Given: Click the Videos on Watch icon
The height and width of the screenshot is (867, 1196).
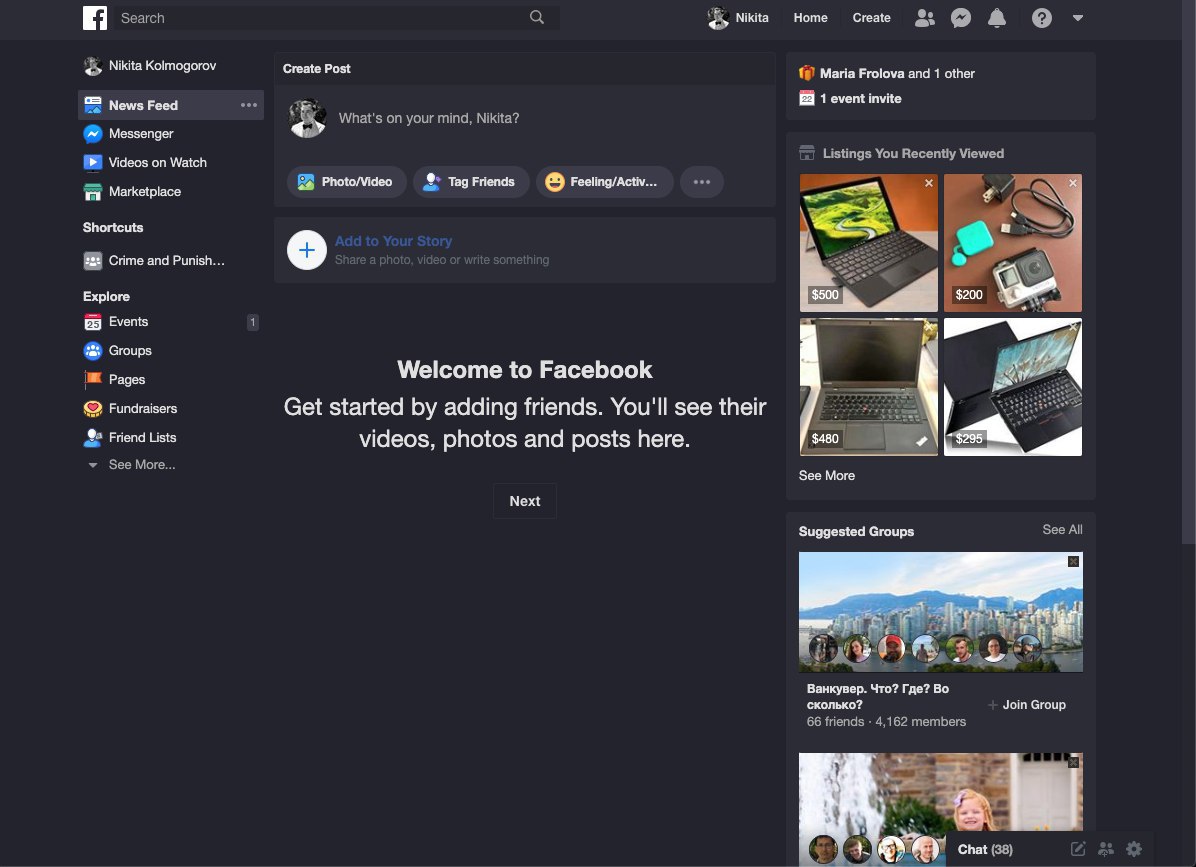Looking at the screenshot, I should [x=93, y=162].
